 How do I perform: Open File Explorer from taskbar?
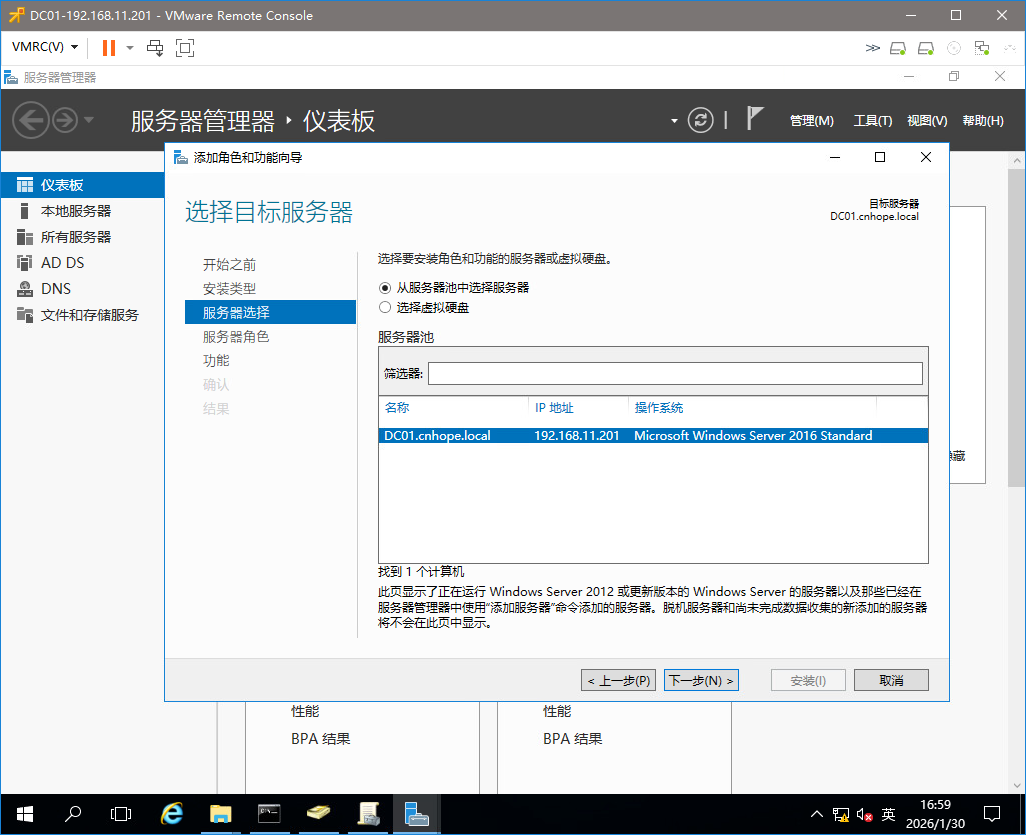click(x=221, y=814)
